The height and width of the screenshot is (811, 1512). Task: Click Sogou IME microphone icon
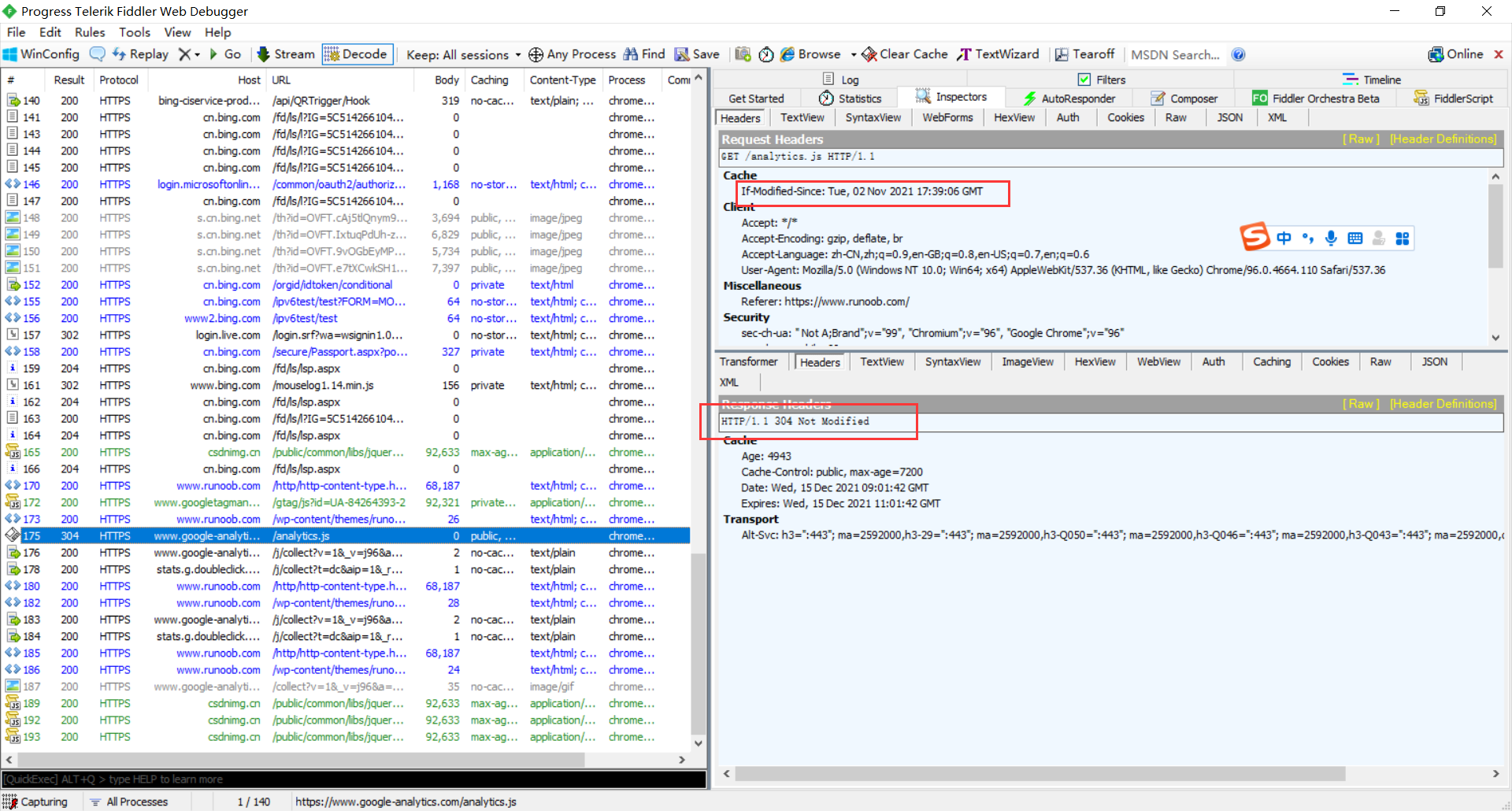pyautogui.click(x=1331, y=238)
